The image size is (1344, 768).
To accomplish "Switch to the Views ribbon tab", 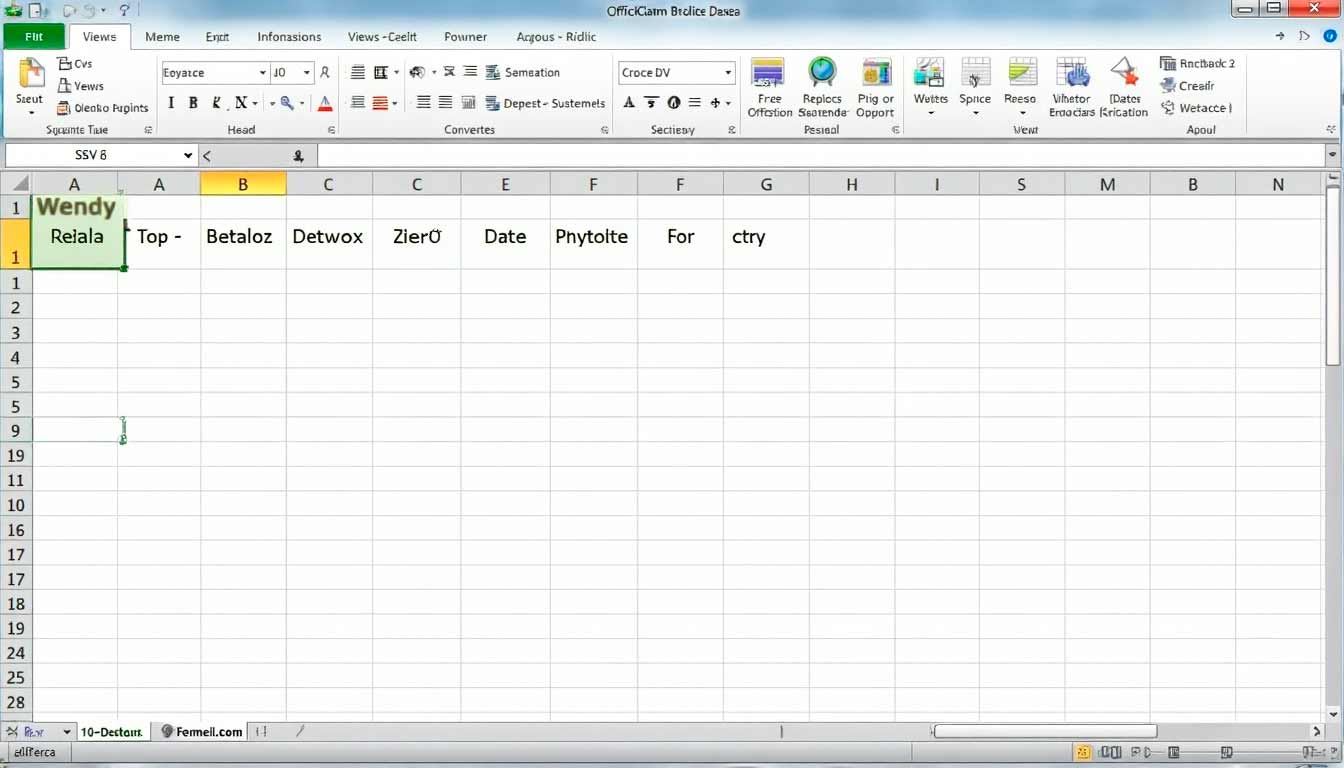I will tap(99, 37).
